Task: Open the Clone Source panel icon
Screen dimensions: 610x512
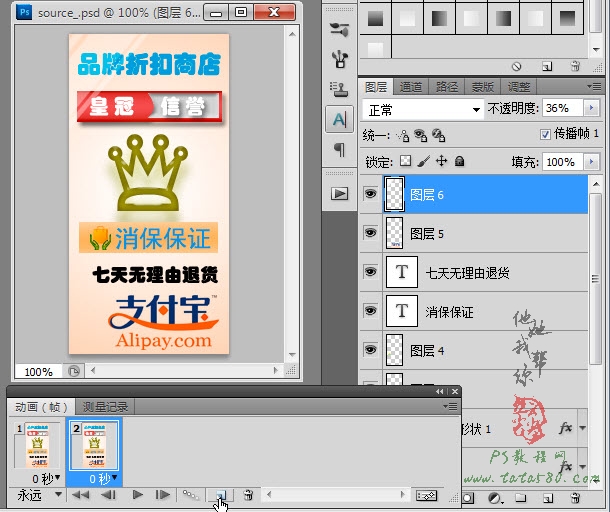Action: coord(340,89)
